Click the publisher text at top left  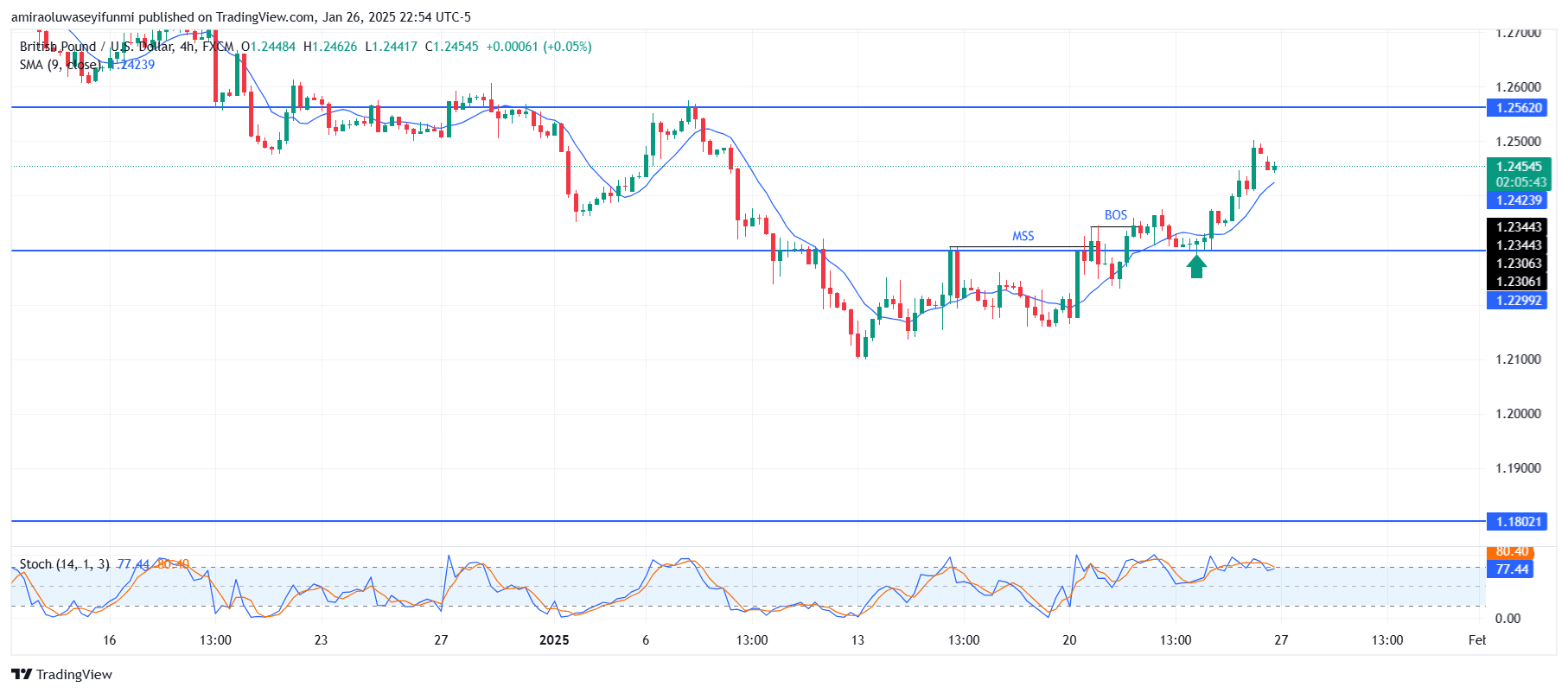241,17
